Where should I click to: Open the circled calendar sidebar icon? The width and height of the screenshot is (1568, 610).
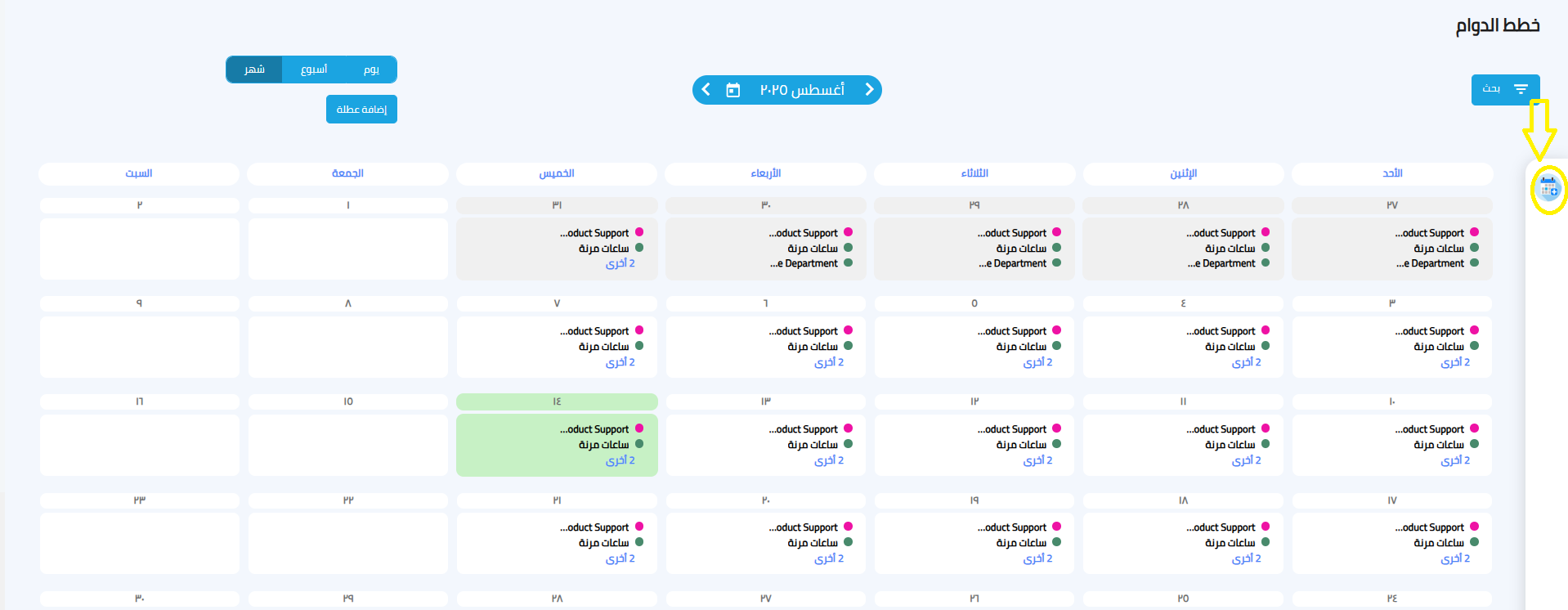pos(1548,189)
